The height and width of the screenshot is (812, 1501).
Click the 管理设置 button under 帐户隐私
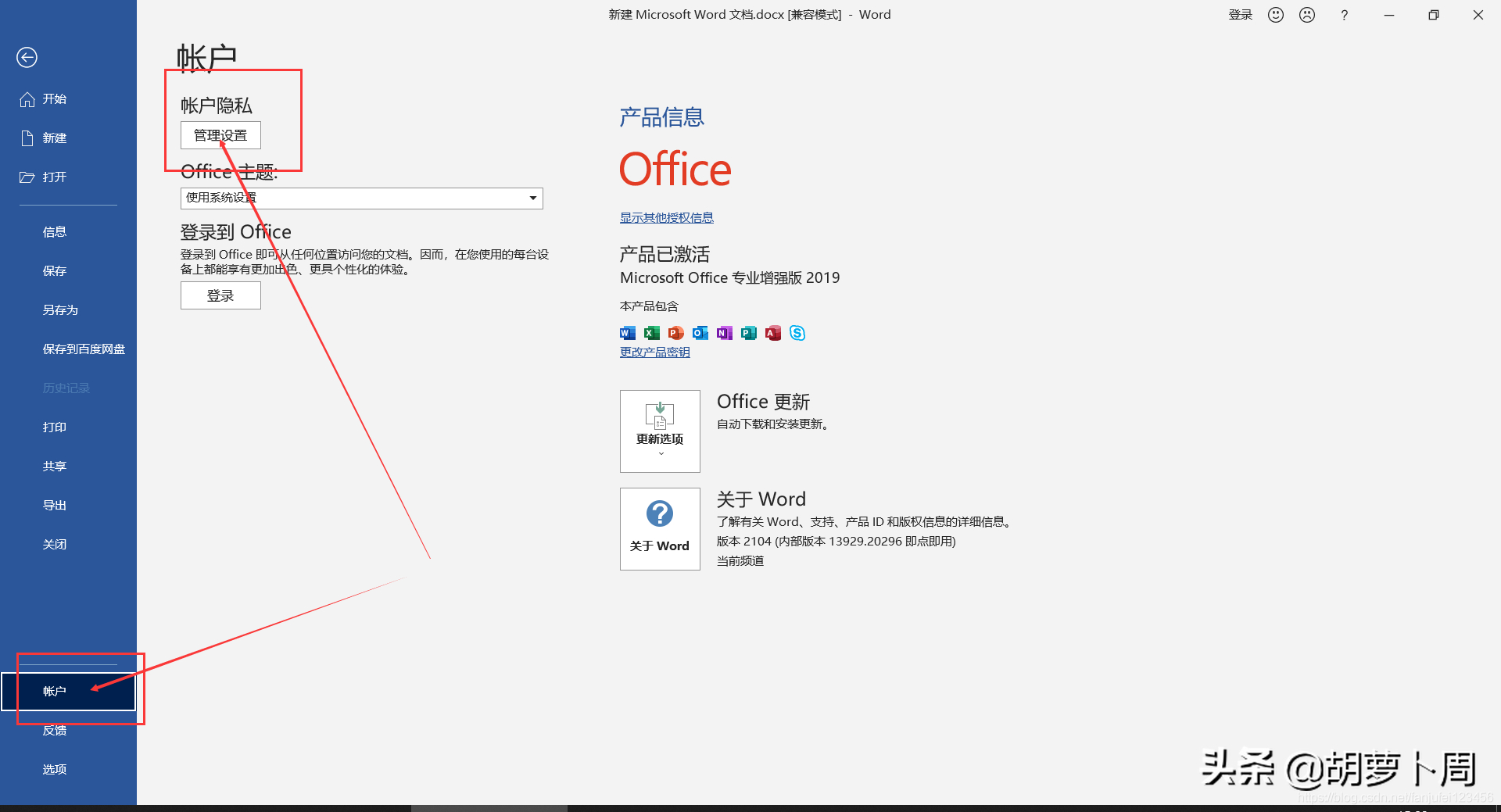click(x=220, y=135)
